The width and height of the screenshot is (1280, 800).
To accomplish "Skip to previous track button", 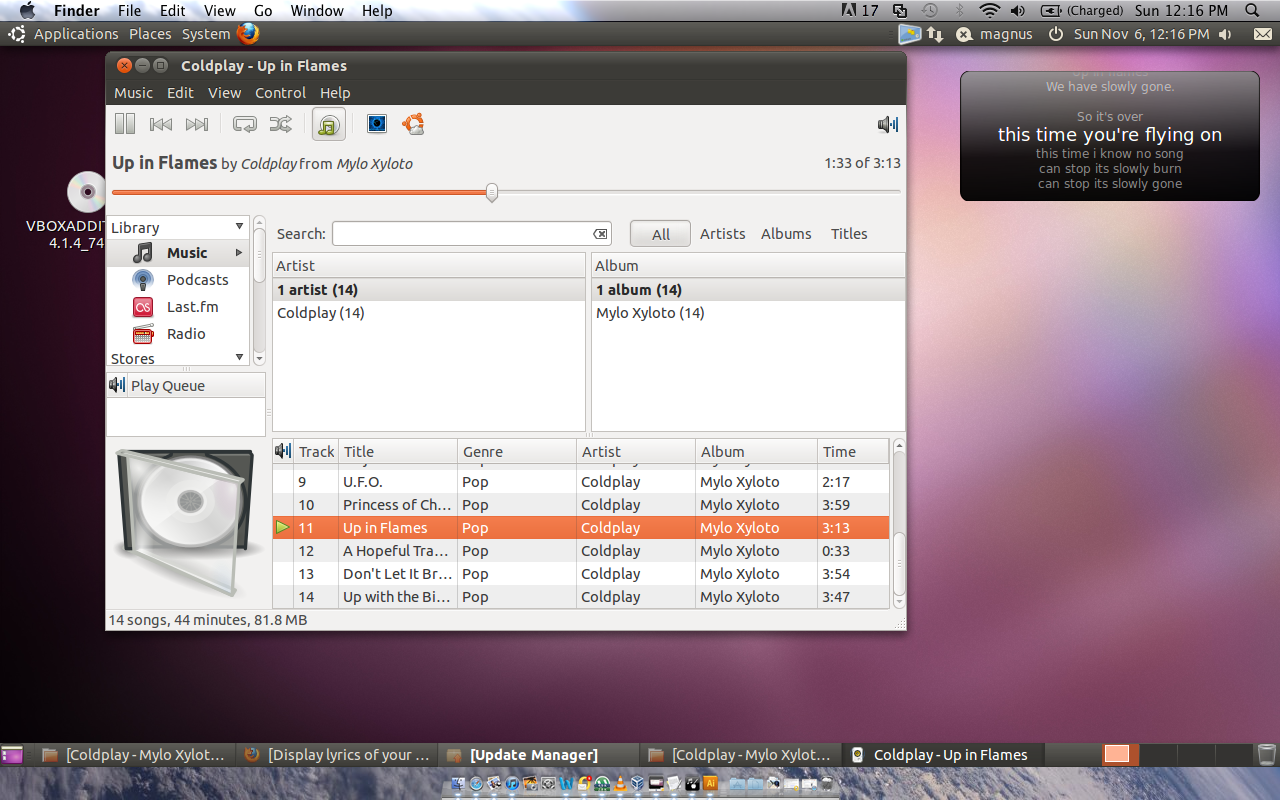I will (x=161, y=124).
